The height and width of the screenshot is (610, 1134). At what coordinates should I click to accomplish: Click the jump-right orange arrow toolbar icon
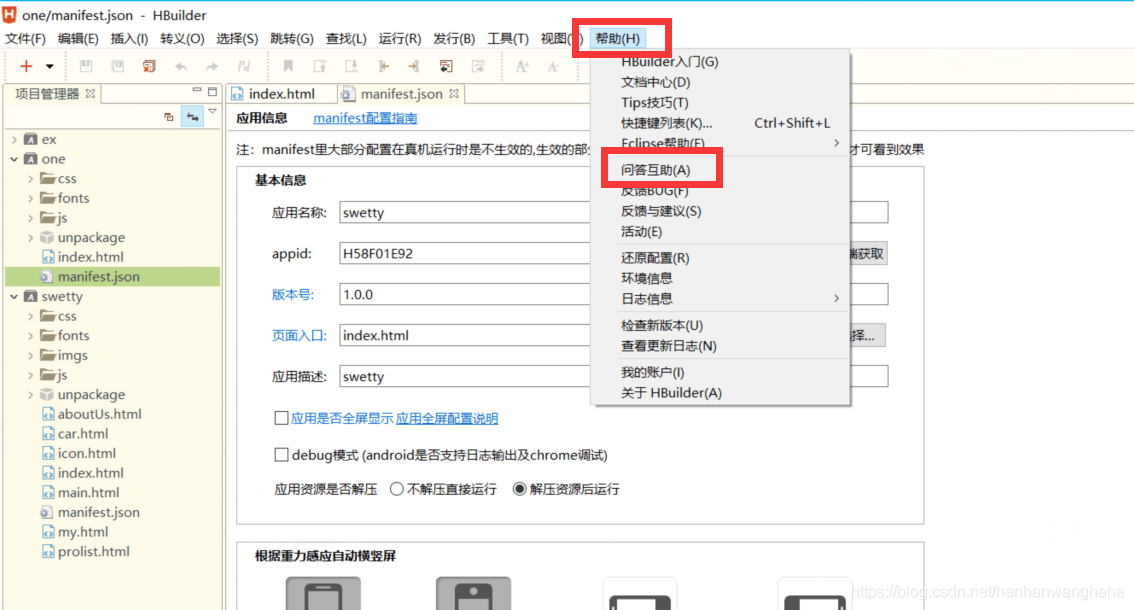point(414,67)
